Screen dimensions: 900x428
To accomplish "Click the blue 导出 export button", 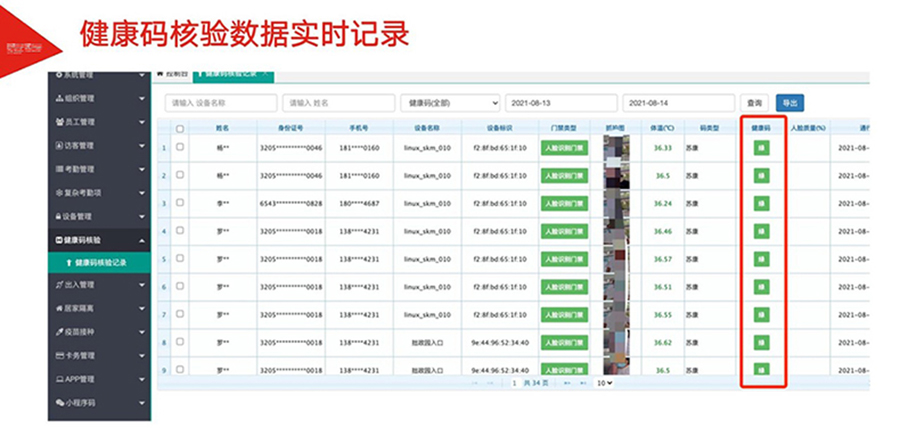I will (x=789, y=103).
